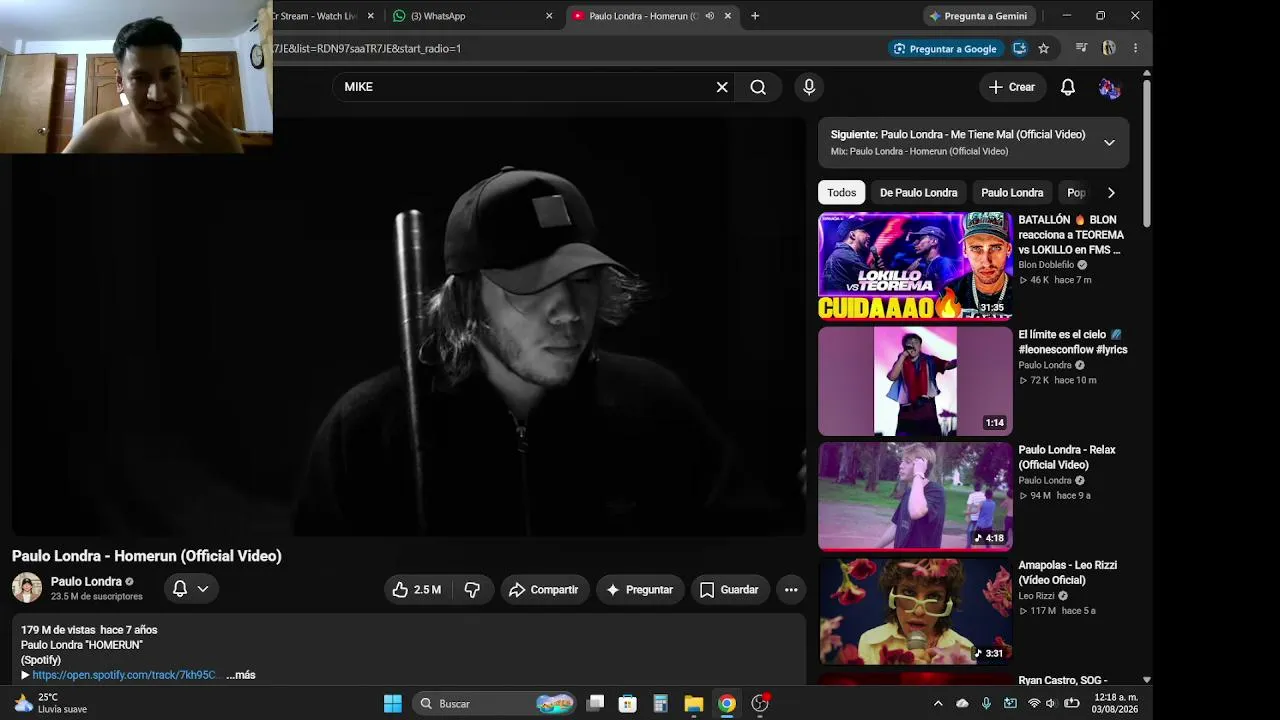Start voice search with the microphone icon
The width and height of the screenshot is (1280, 720).
pyautogui.click(x=809, y=87)
